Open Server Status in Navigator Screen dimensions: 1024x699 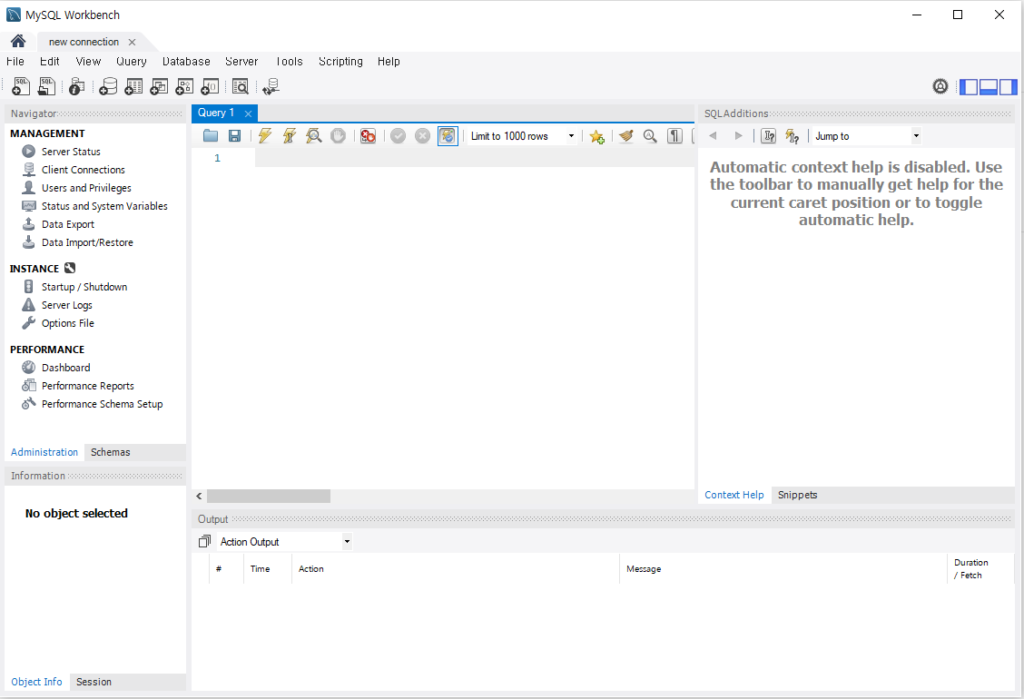71,152
